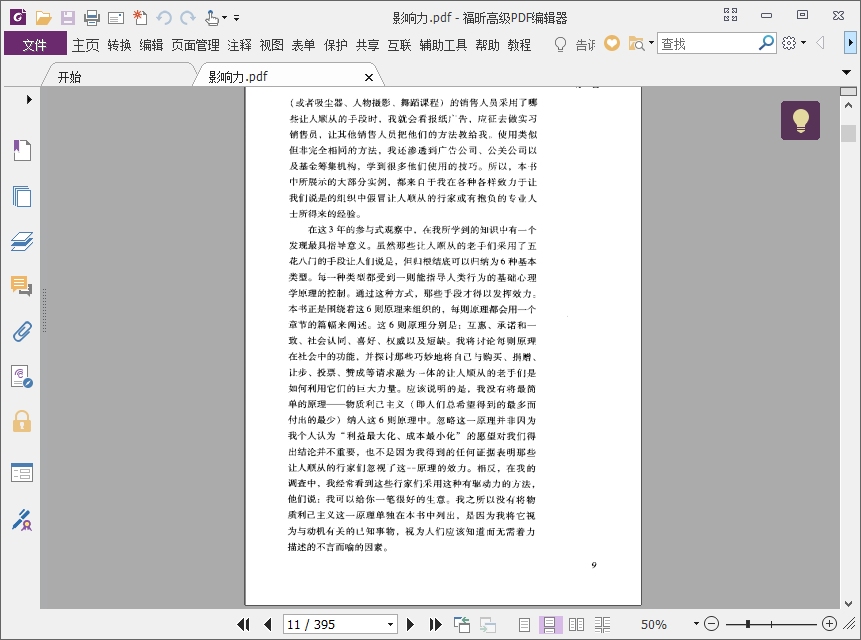Select single page view mode
This screenshot has width=861, height=640.
click(x=524, y=624)
